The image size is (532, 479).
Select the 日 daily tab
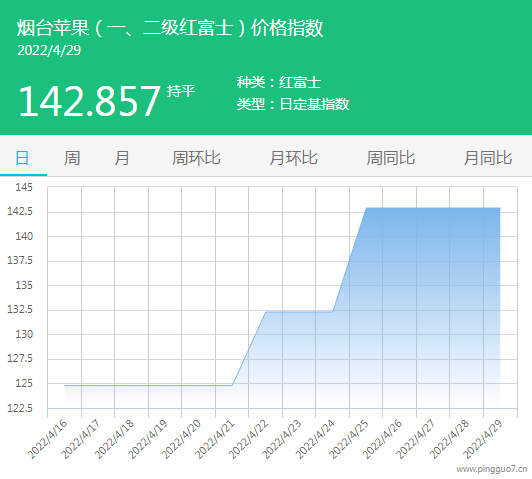click(x=23, y=158)
